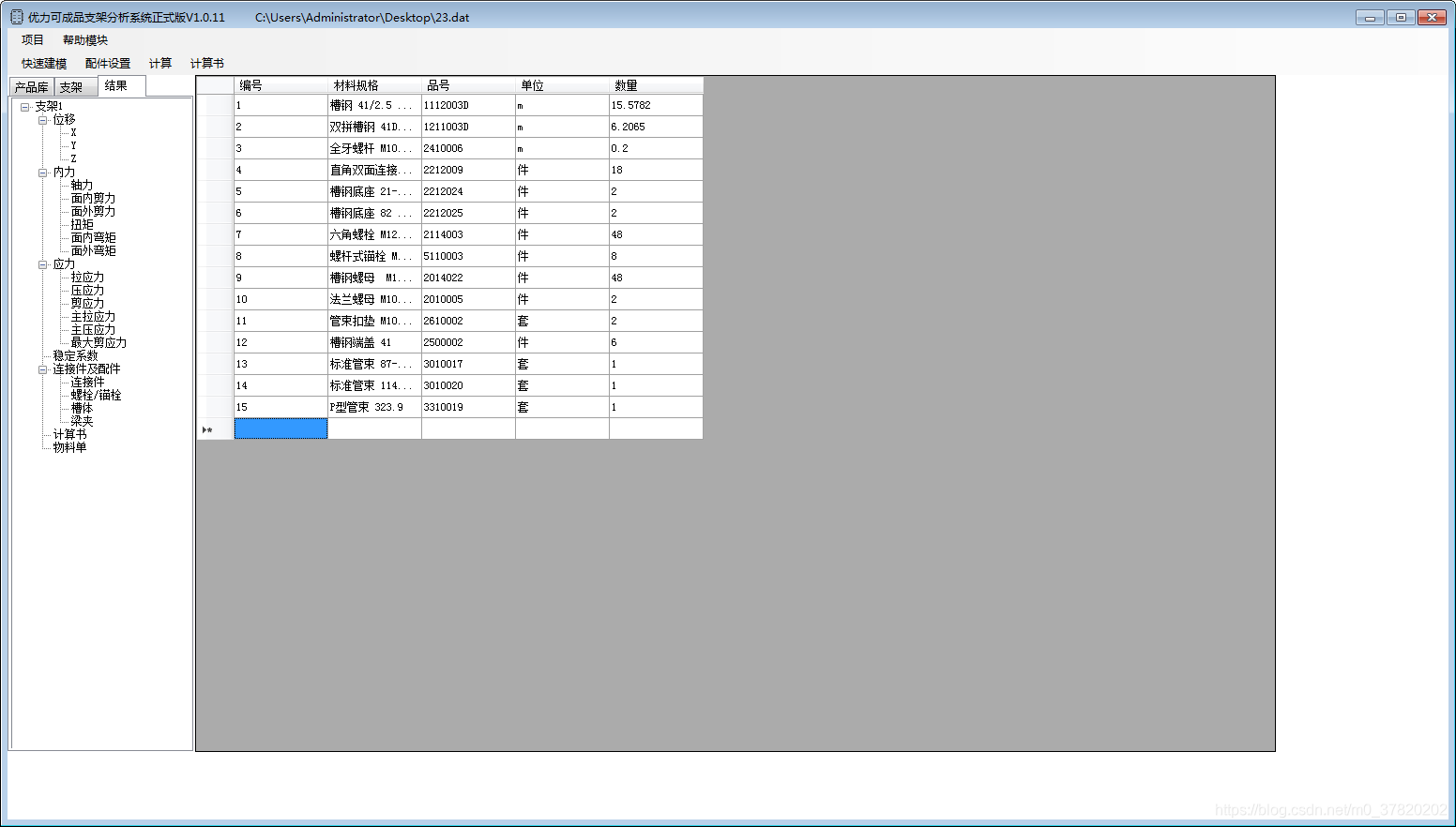Click part number 3010020

[468, 385]
